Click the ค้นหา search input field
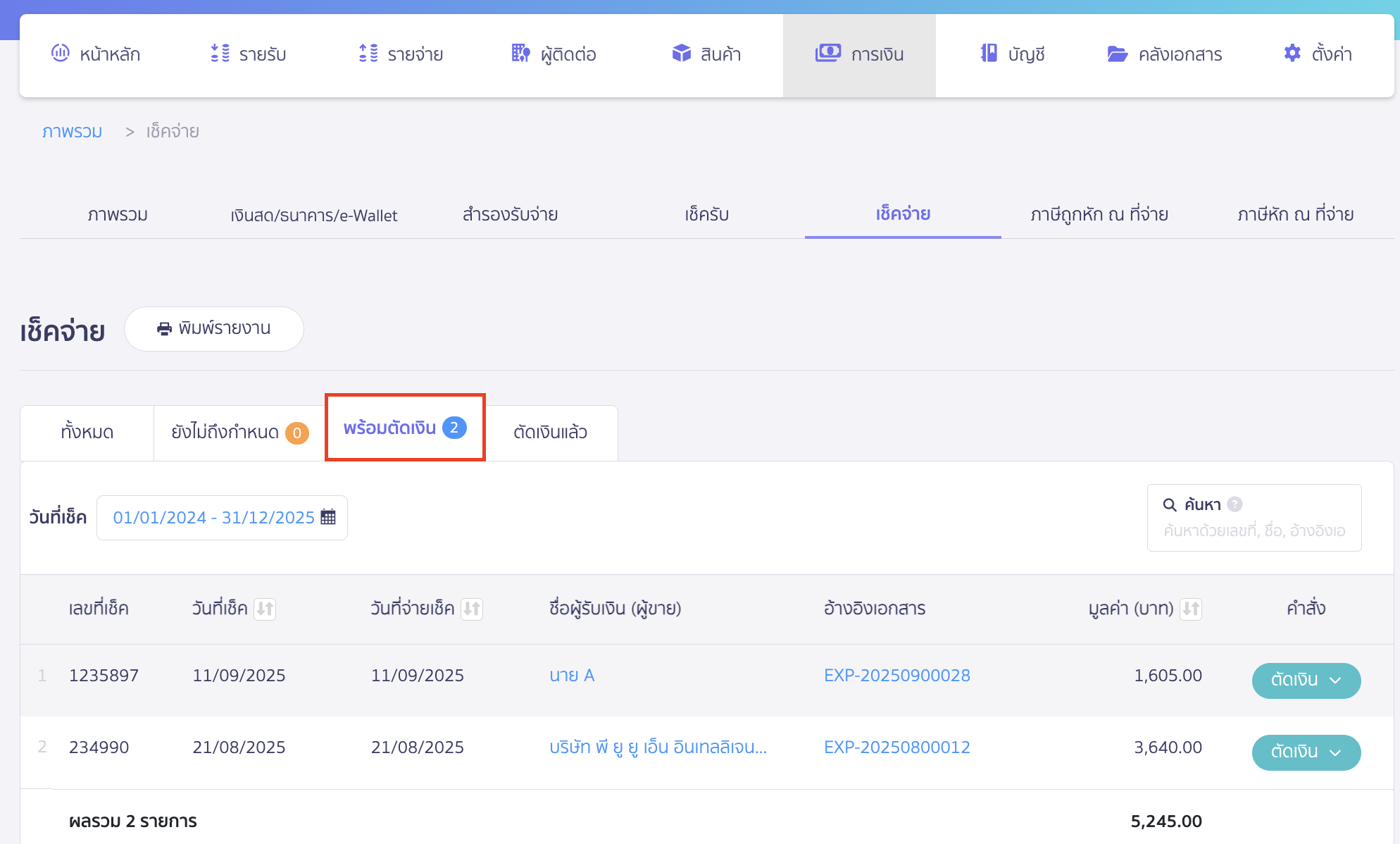This screenshot has height=844, width=1400. coord(1254,530)
